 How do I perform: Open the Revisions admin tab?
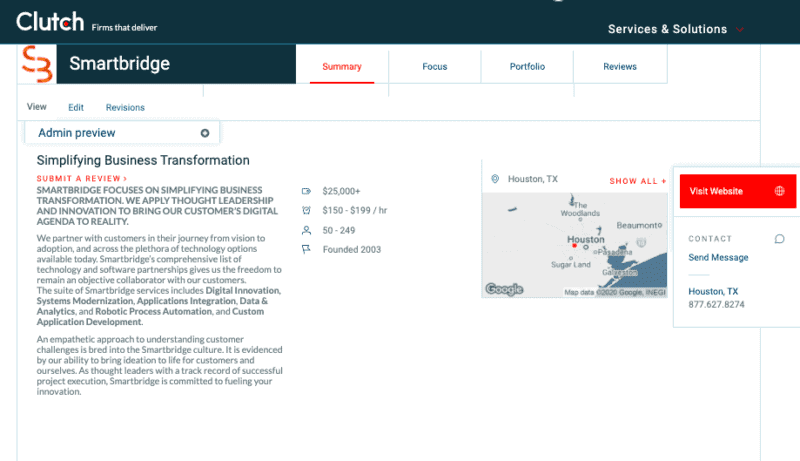[125, 107]
